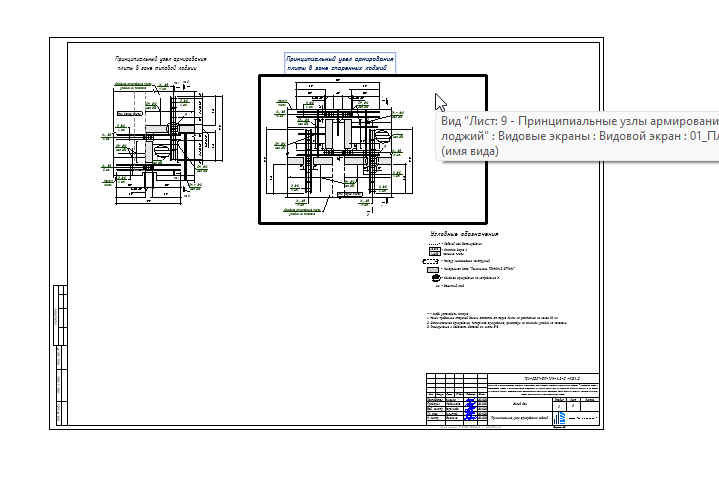The height and width of the screenshot is (499, 719).
Task: Select the typical loggia reinforcement detail view
Action: coord(162,142)
